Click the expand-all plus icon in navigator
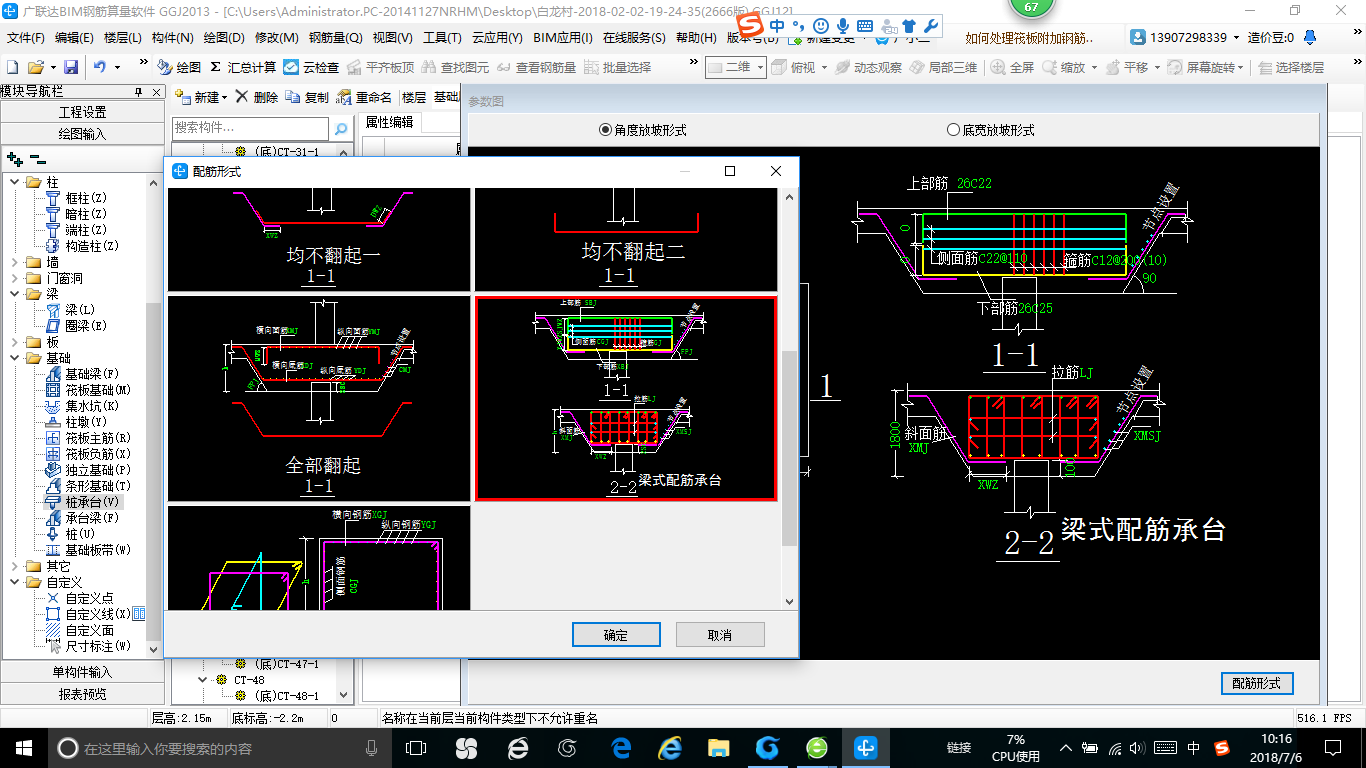This screenshot has height=768, width=1366. click(14, 159)
